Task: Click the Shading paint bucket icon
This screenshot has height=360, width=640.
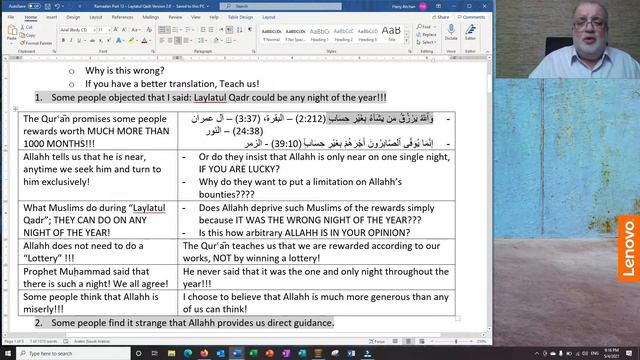Action: (216, 40)
